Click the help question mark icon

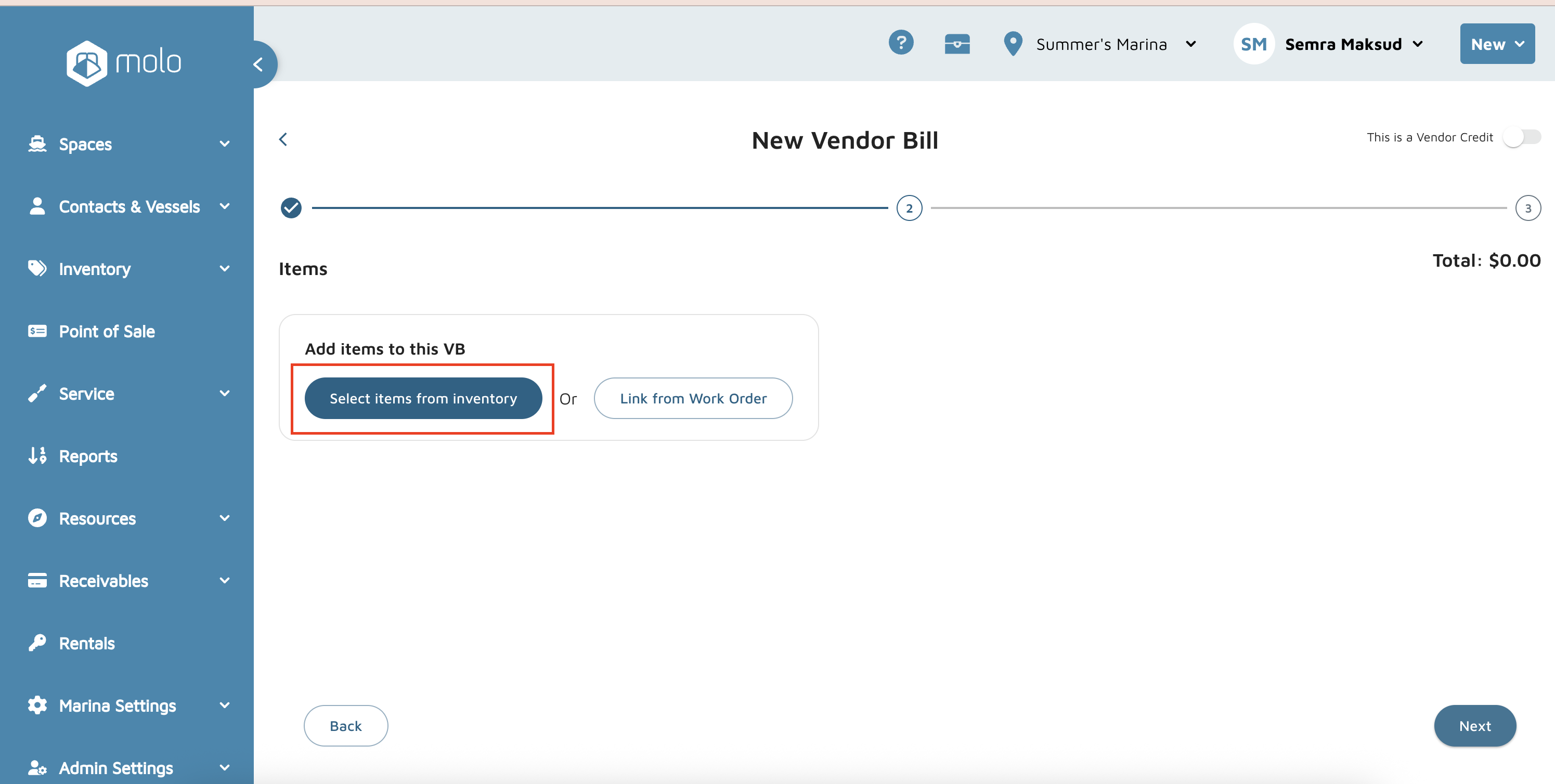(x=901, y=44)
